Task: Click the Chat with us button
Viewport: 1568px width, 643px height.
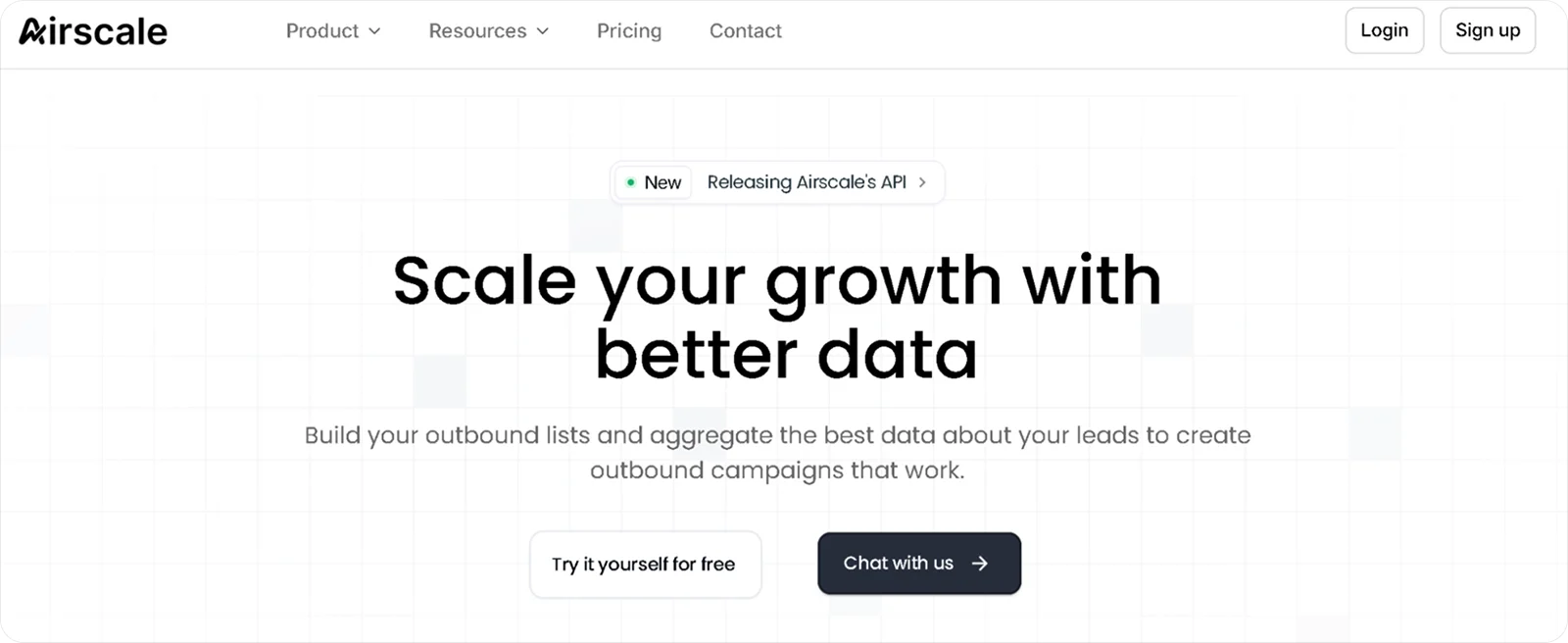Action: 917,564
